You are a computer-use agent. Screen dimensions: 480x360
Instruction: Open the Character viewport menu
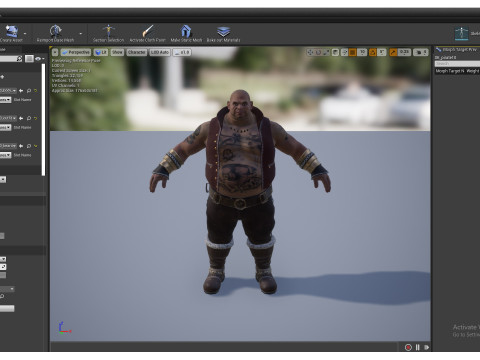[136, 52]
